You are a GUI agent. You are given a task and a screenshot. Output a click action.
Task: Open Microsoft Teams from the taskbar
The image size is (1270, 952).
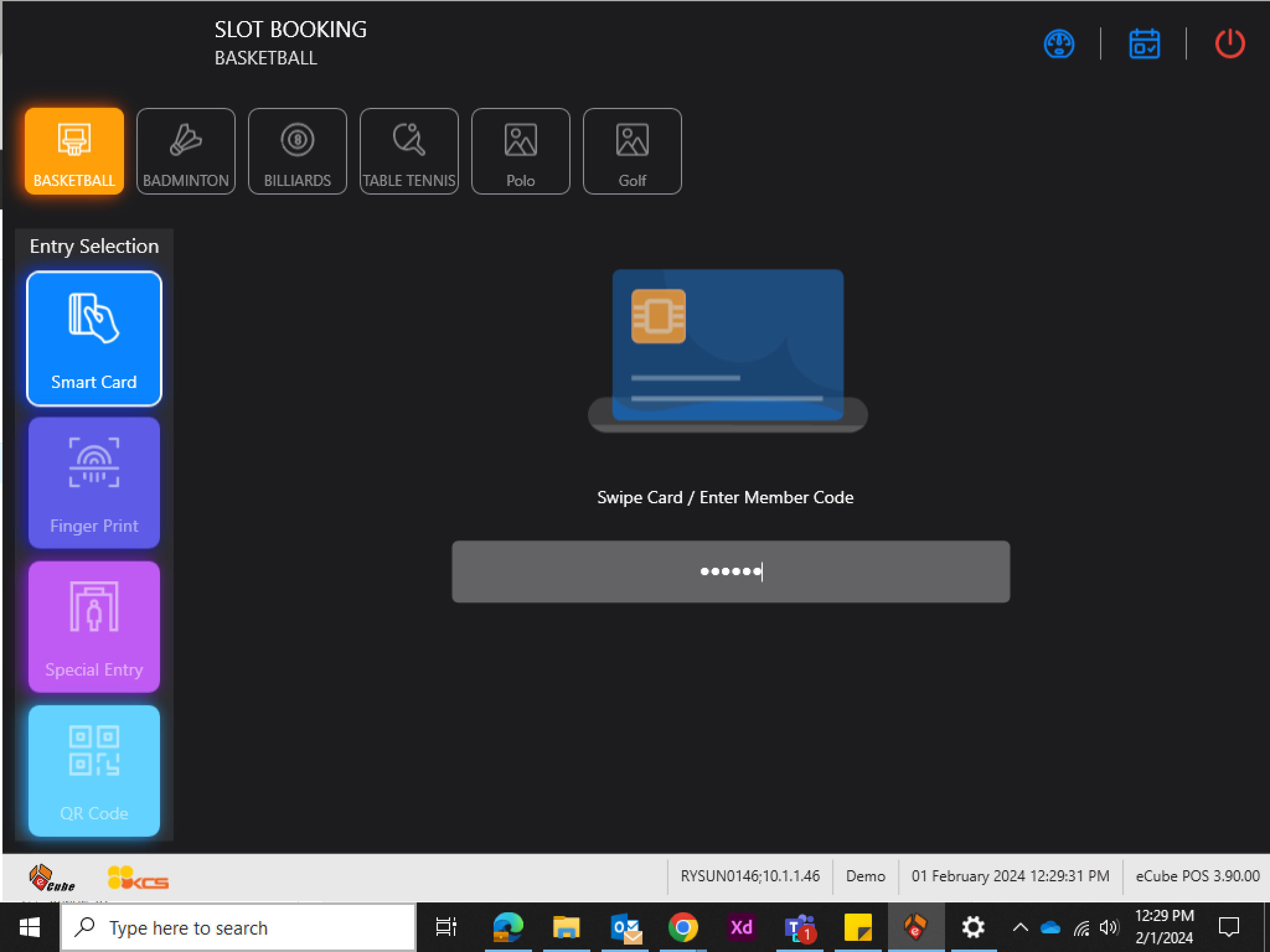coord(799,927)
